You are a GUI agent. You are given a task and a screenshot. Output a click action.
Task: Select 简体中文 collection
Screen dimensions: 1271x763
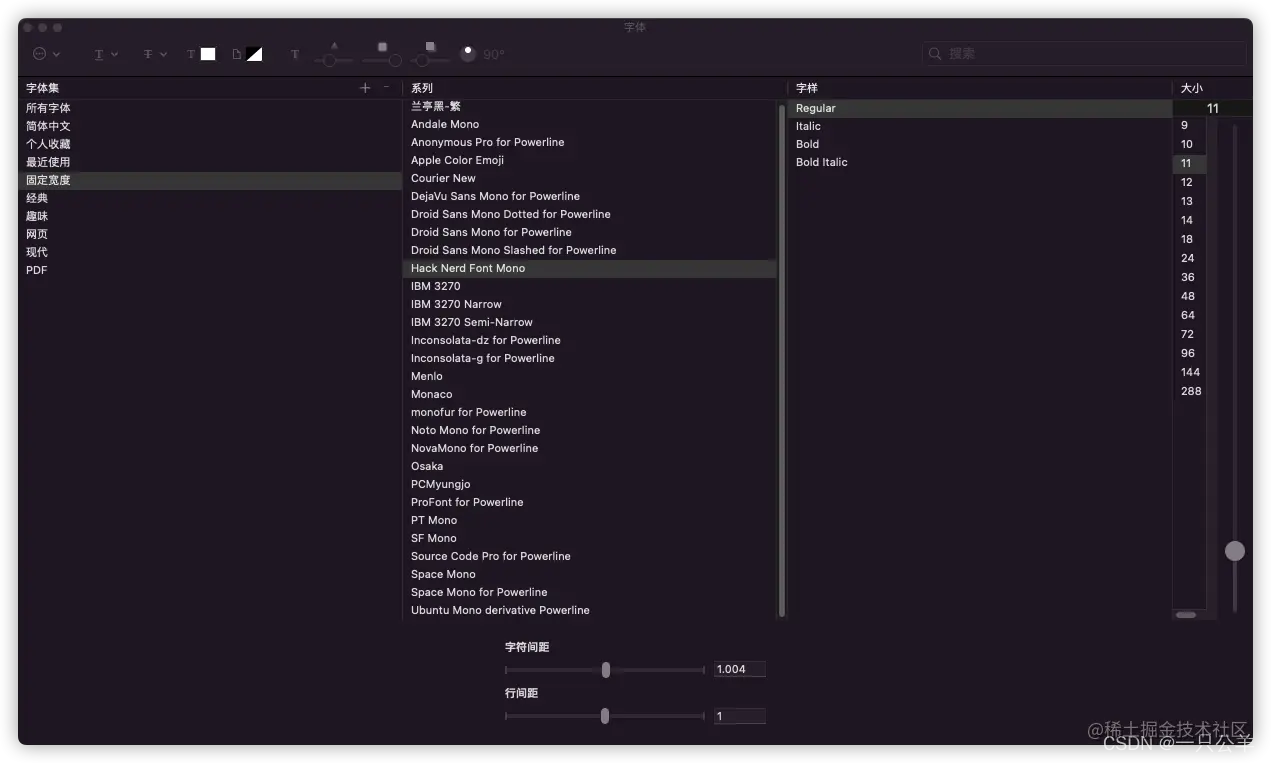point(210,126)
